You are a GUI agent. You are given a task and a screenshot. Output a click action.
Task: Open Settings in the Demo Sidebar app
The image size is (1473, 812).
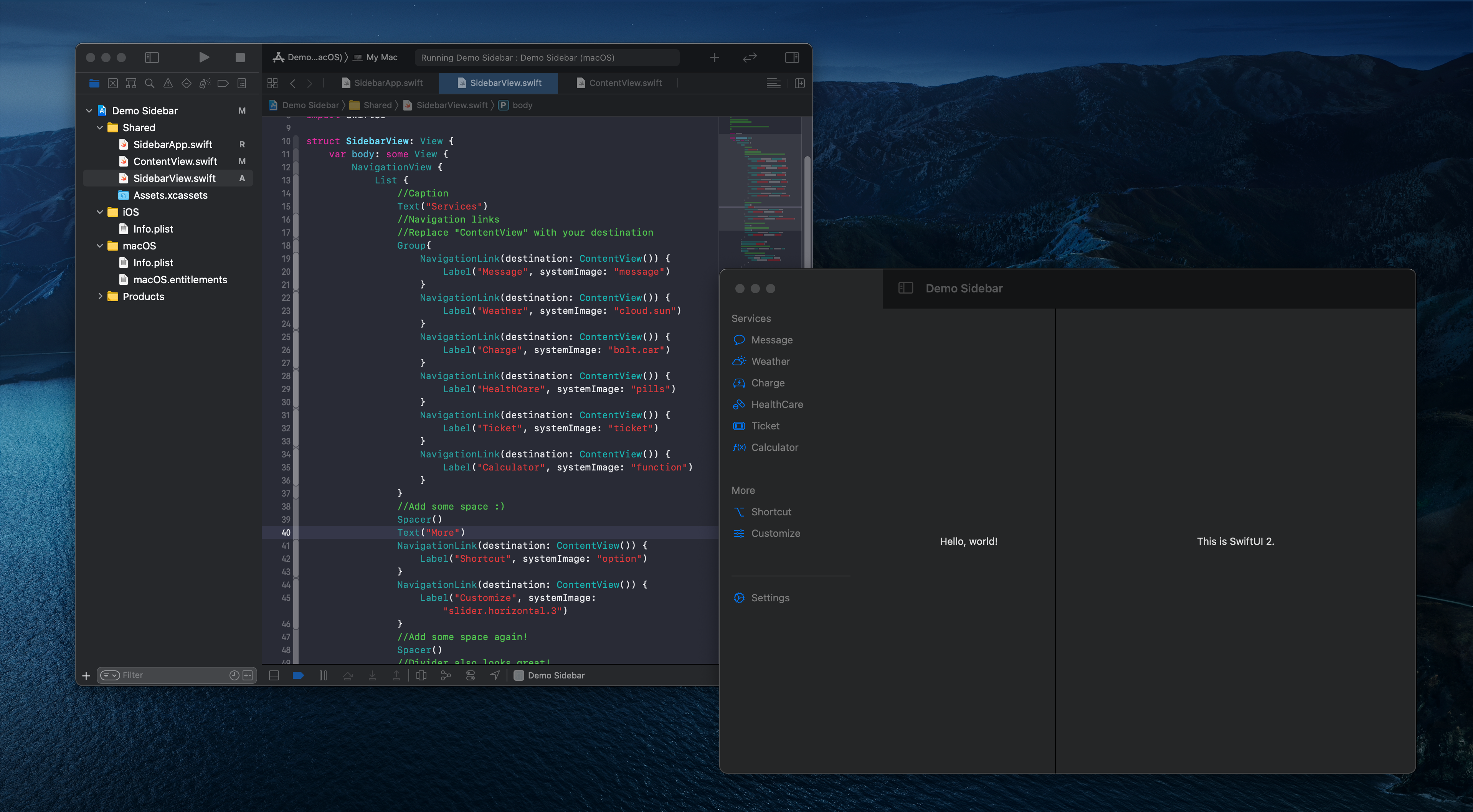(770, 597)
